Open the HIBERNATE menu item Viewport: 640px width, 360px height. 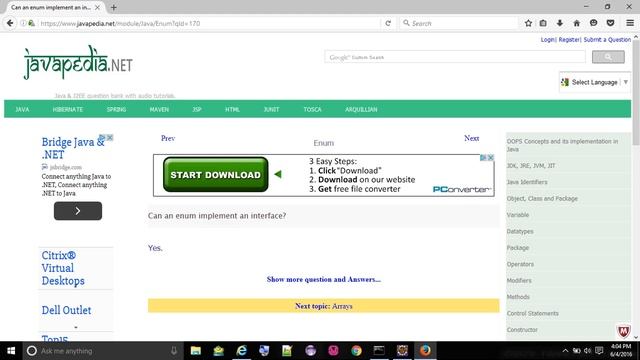pos(68,109)
